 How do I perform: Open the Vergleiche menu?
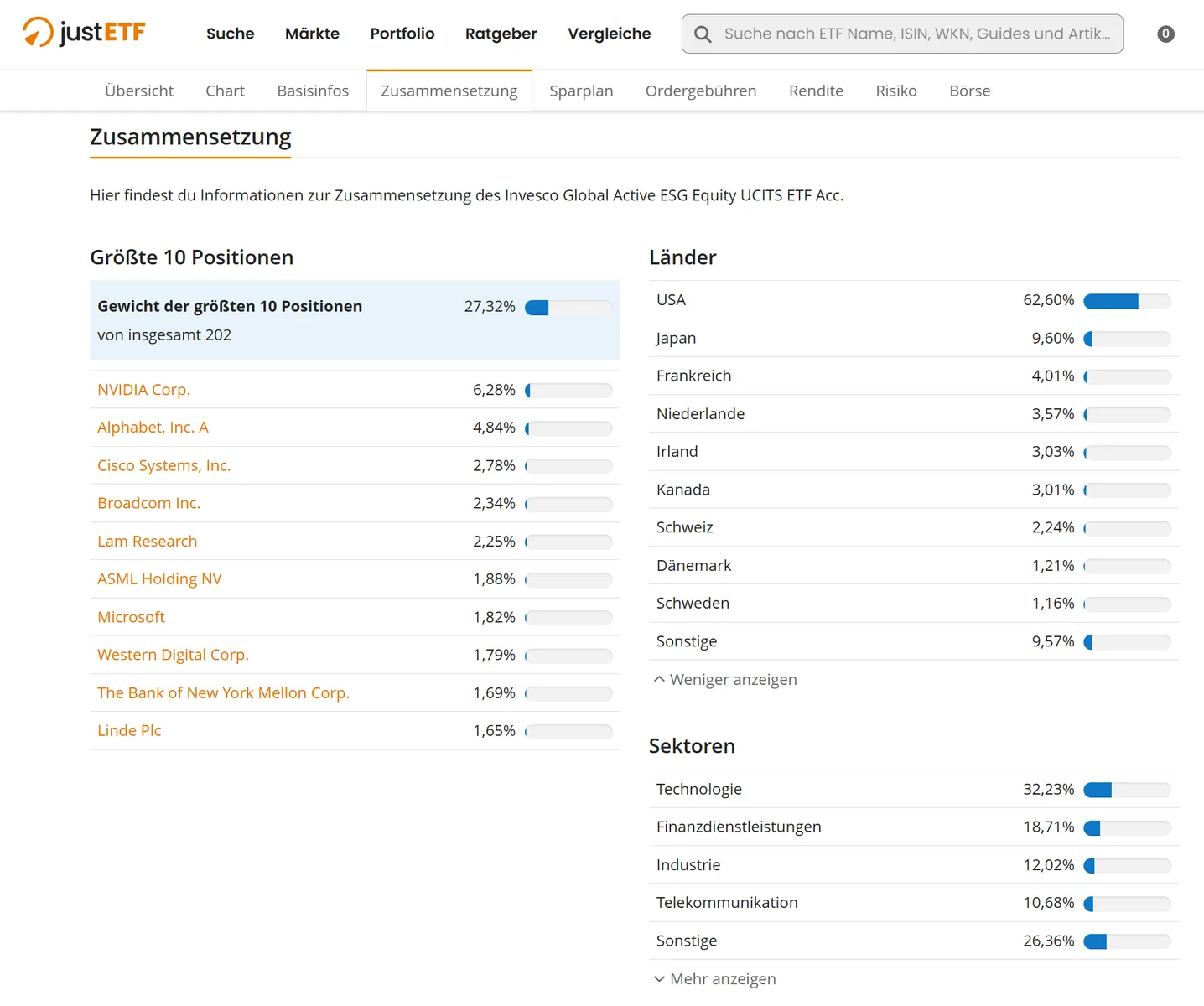[610, 34]
